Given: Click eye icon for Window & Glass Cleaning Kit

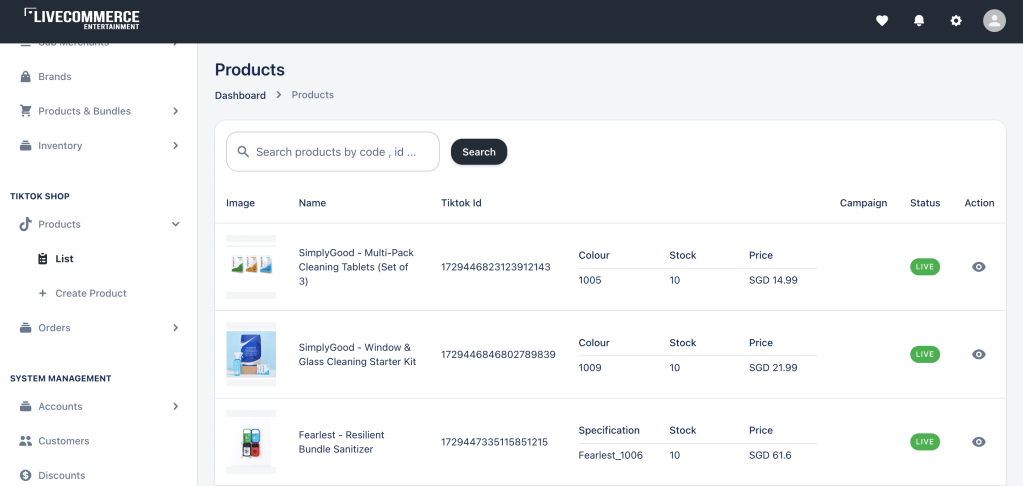Looking at the screenshot, I should [979, 354].
